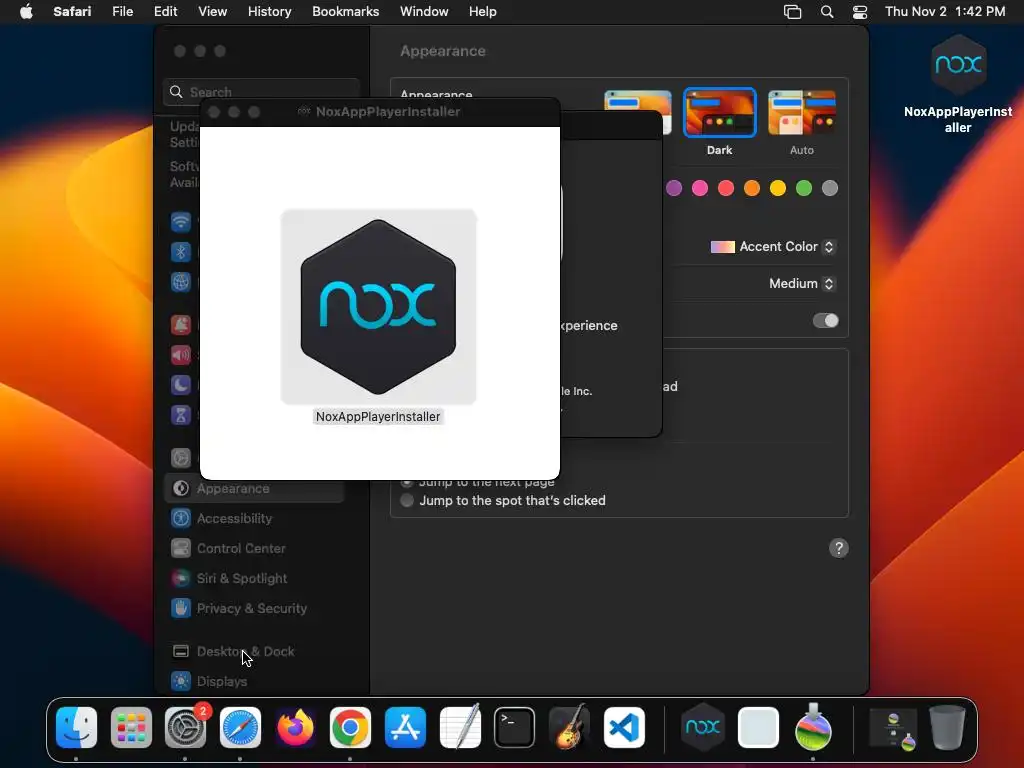Open the Window menu

[x=424, y=12]
